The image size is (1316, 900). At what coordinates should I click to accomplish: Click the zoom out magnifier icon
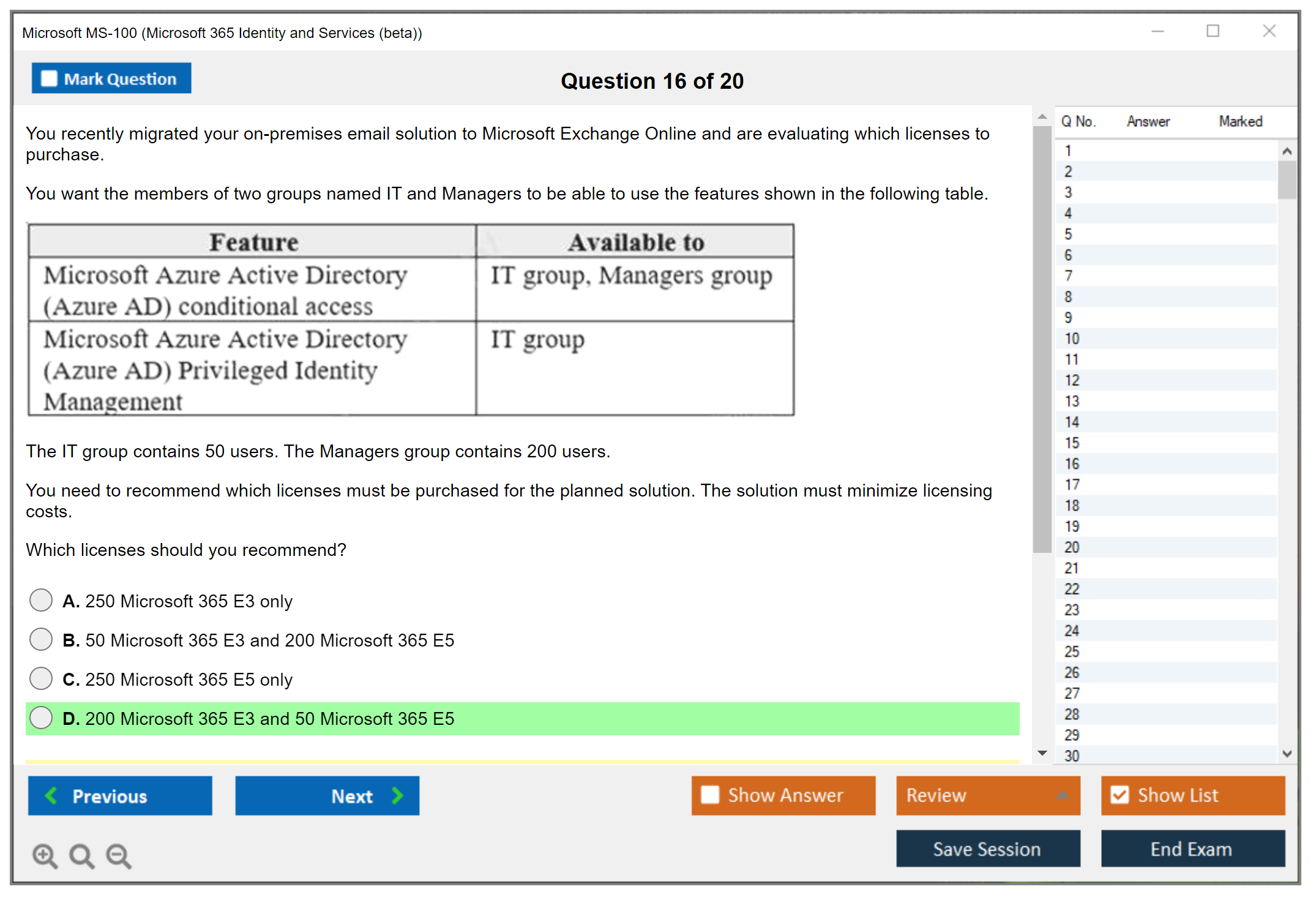coord(119,855)
